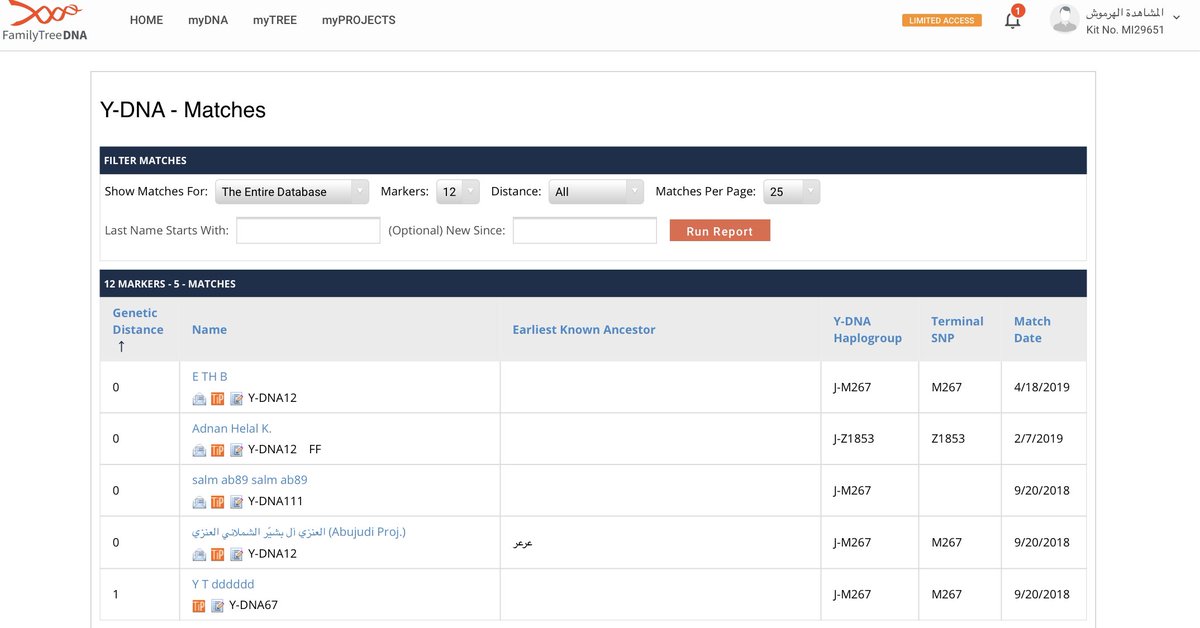Open the note icon for E TH B
Screen dimensions: 1200x628
236,398
